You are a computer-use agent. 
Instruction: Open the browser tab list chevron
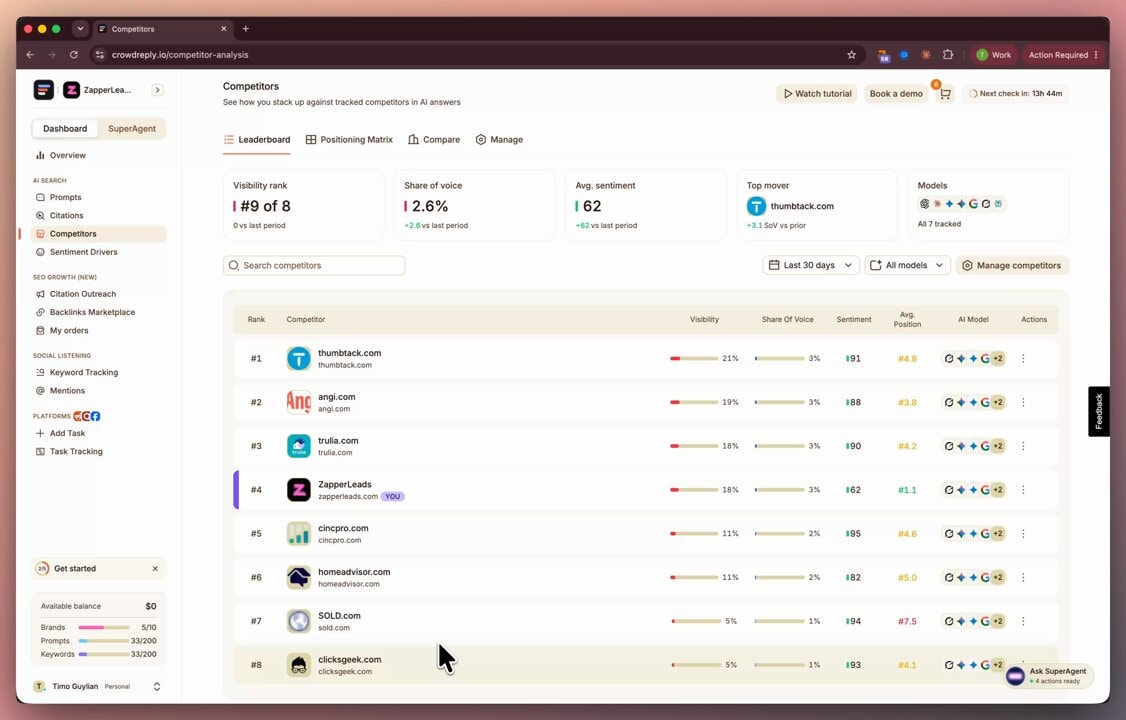point(80,29)
